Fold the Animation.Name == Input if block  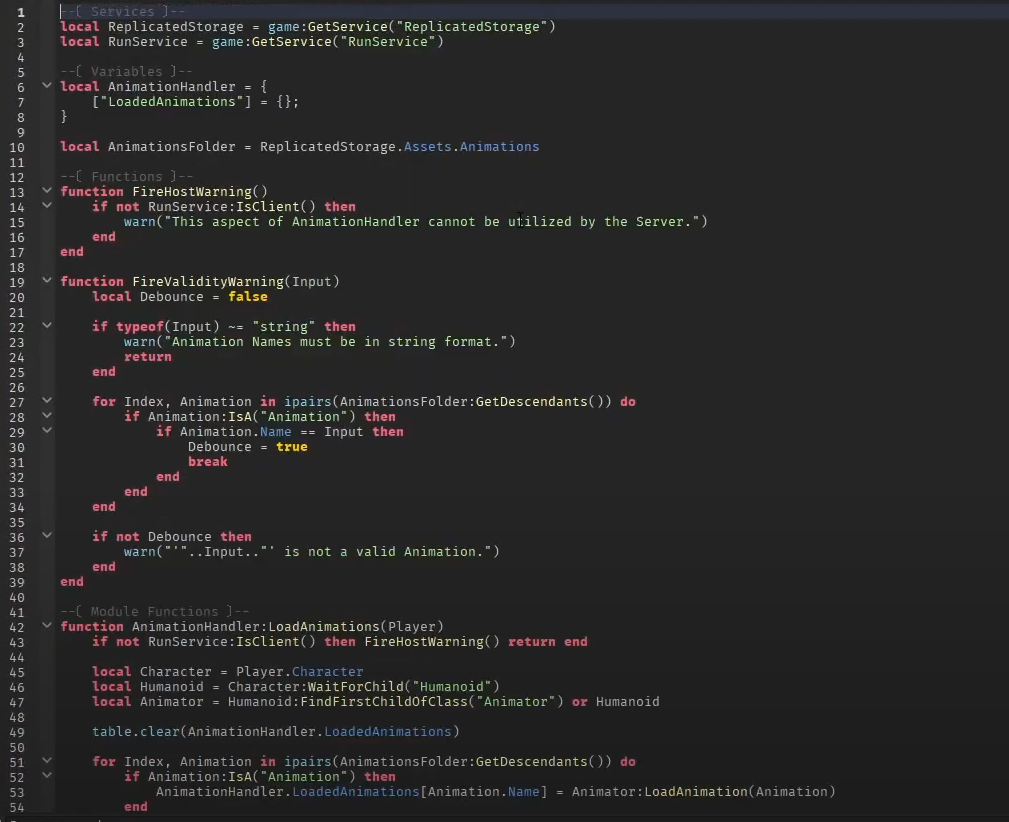click(46, 431)
